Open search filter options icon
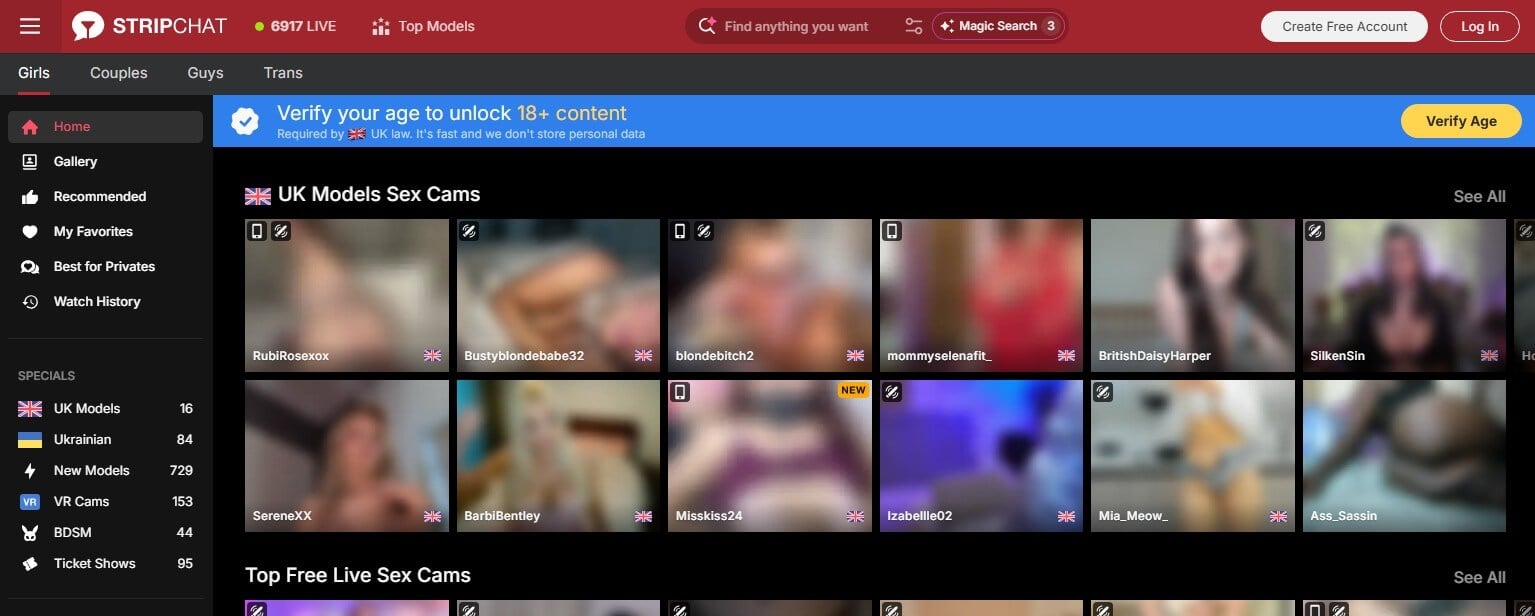The image size is (1535, 616). coord(913,26)
